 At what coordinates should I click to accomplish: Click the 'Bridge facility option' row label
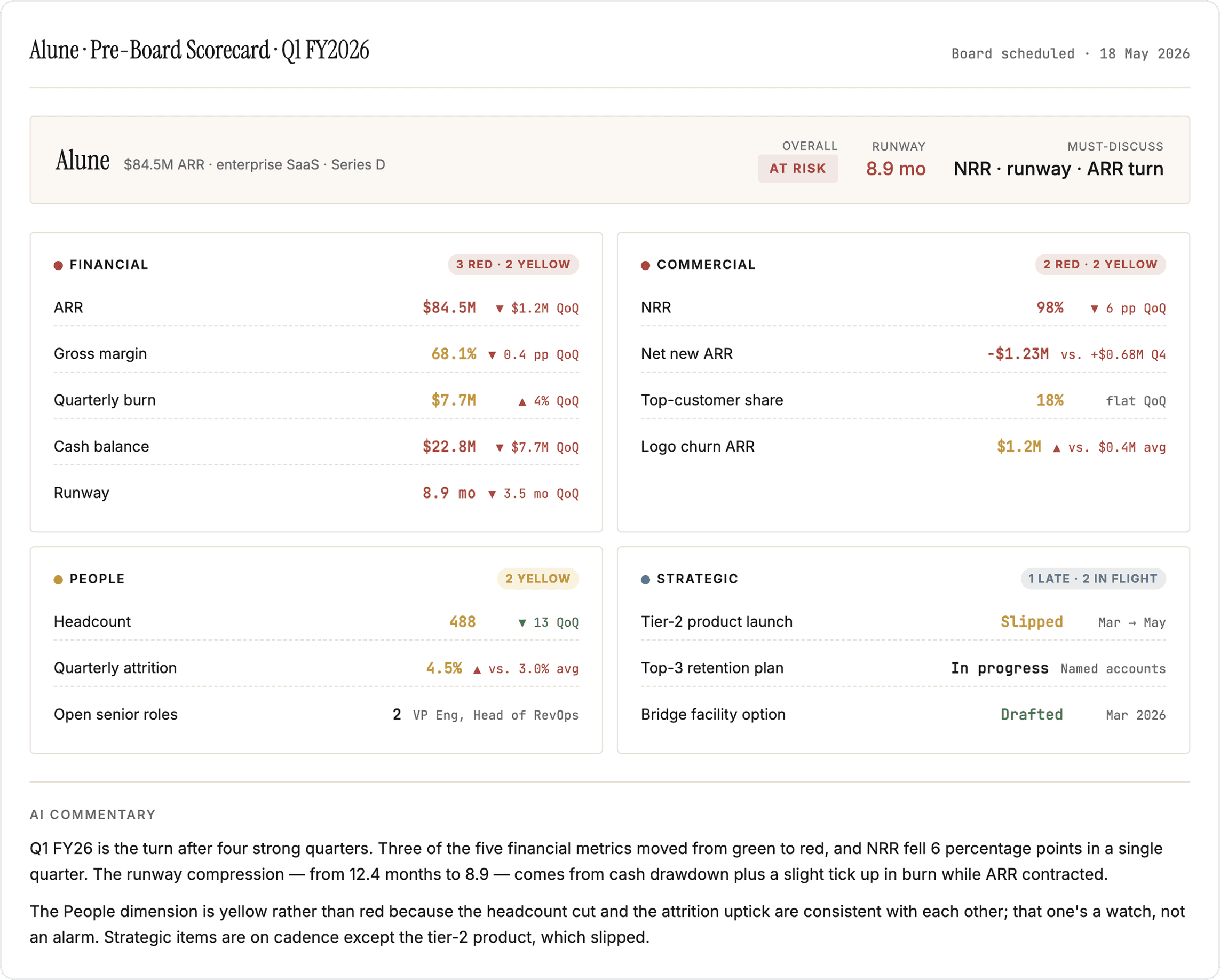click(x=713, y=714)
